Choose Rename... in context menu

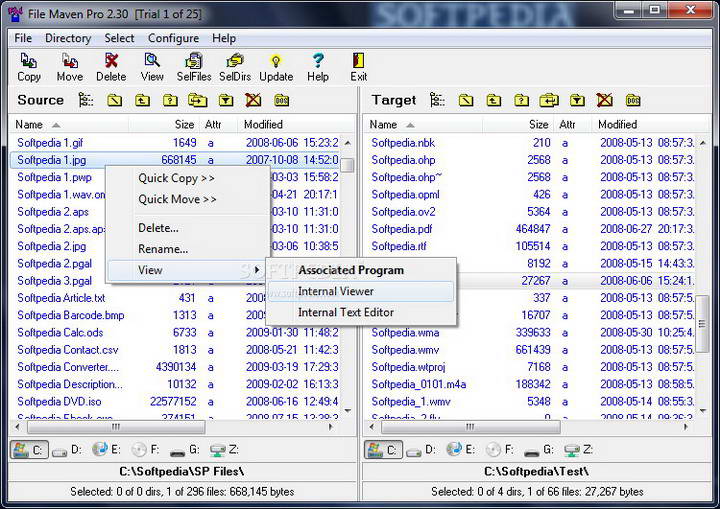tap(187, 249)
